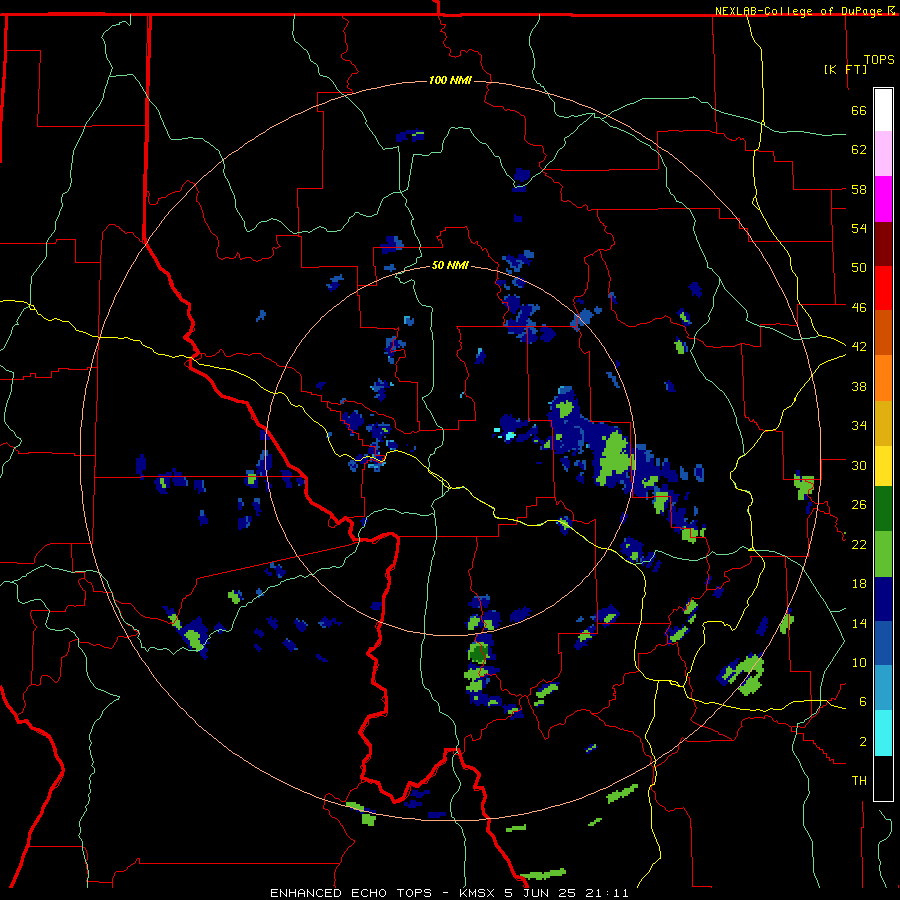
Task: Click the light green scale swatch
Action: pyautogui.click(x=883, y=554)
